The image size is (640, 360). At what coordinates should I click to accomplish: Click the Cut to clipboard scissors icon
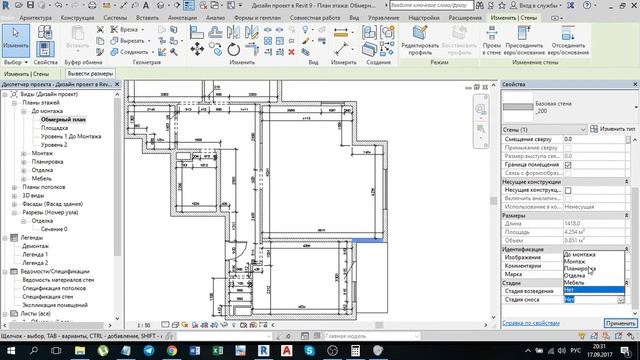[100, 30]
